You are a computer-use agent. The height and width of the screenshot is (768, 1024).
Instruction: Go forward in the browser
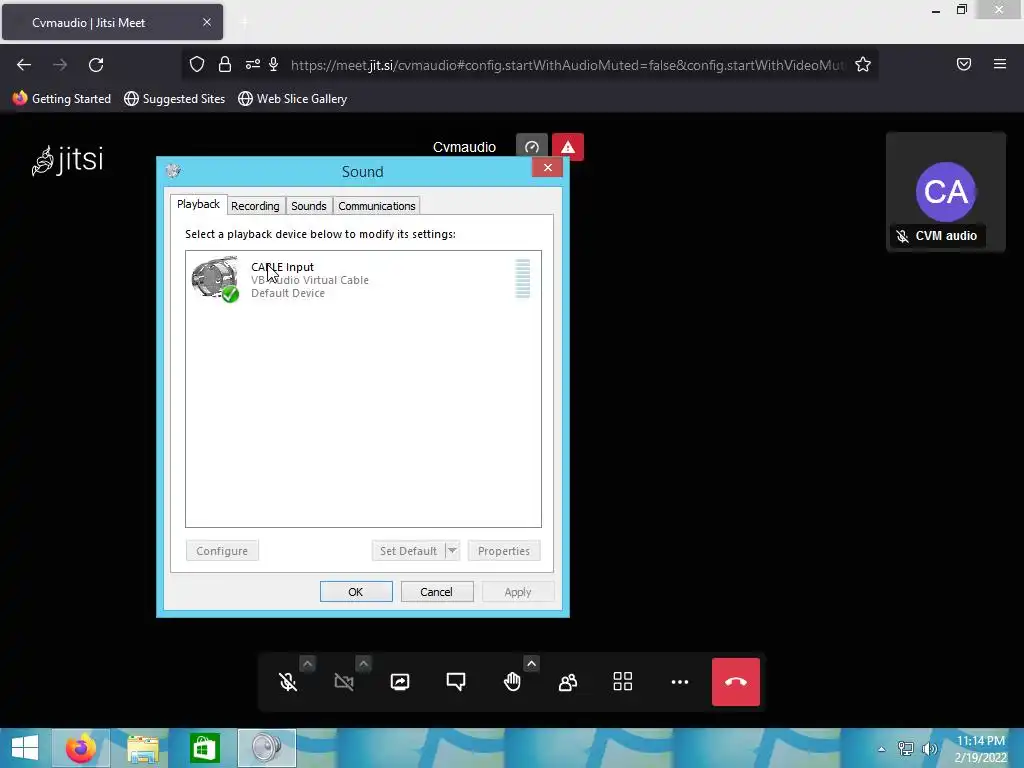pyautogui.click(x=60, y=65)
